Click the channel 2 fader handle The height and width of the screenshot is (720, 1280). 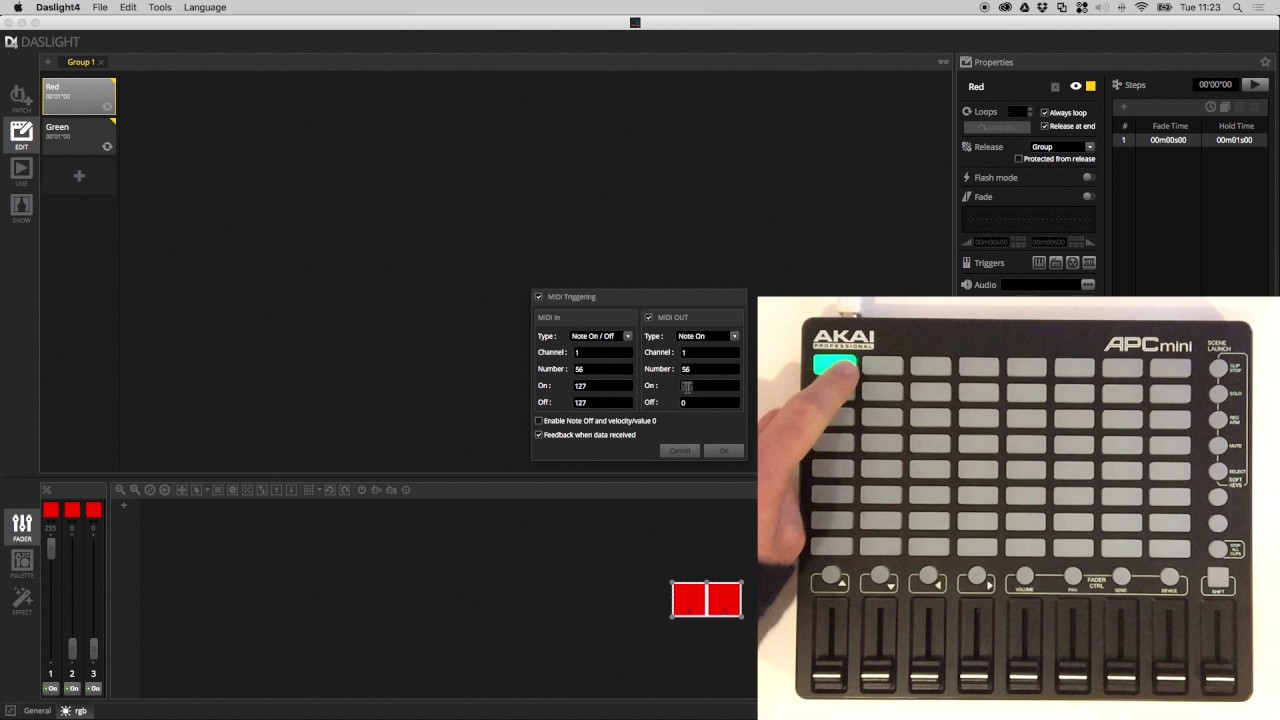click(x=72, y=648)
